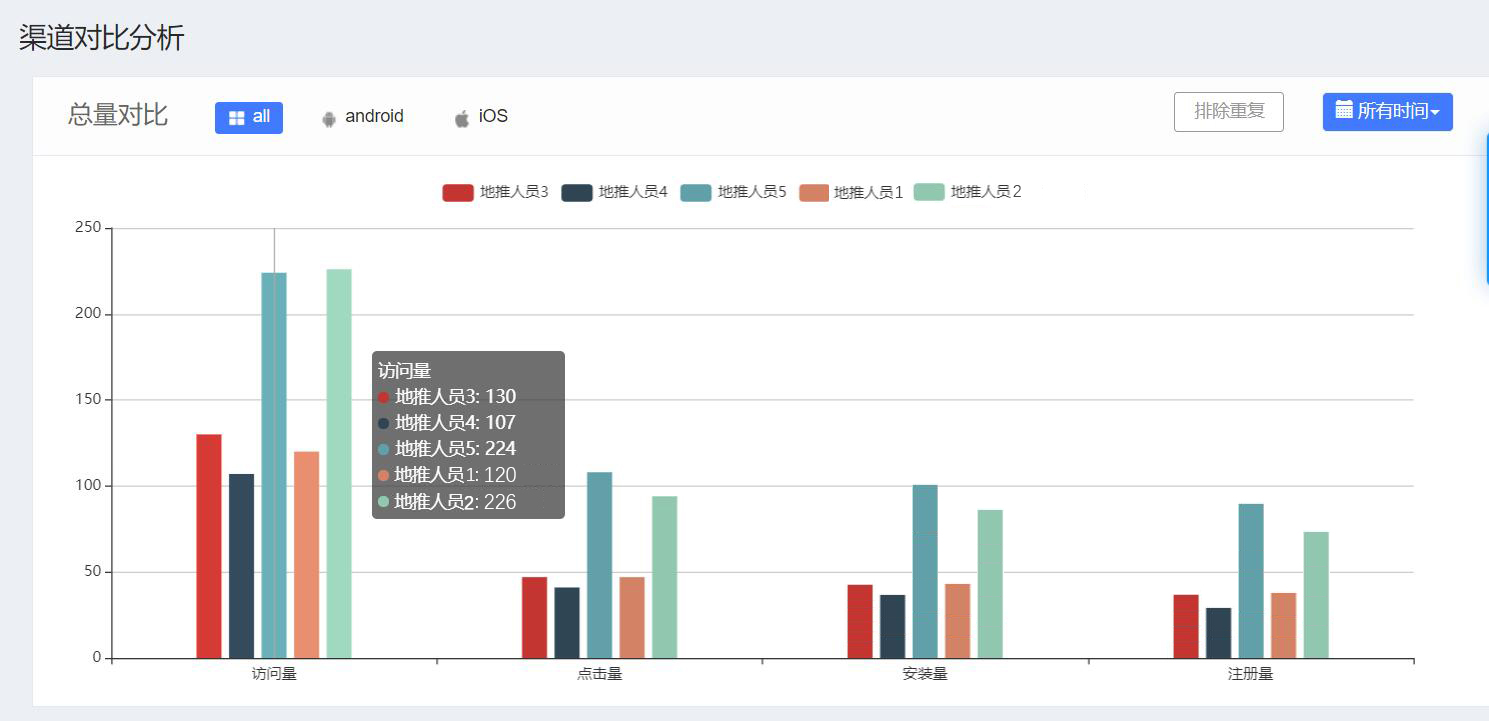Toggle legend series 地推人员4
This screenshot has width=1489, height=721.
(614, 192)
